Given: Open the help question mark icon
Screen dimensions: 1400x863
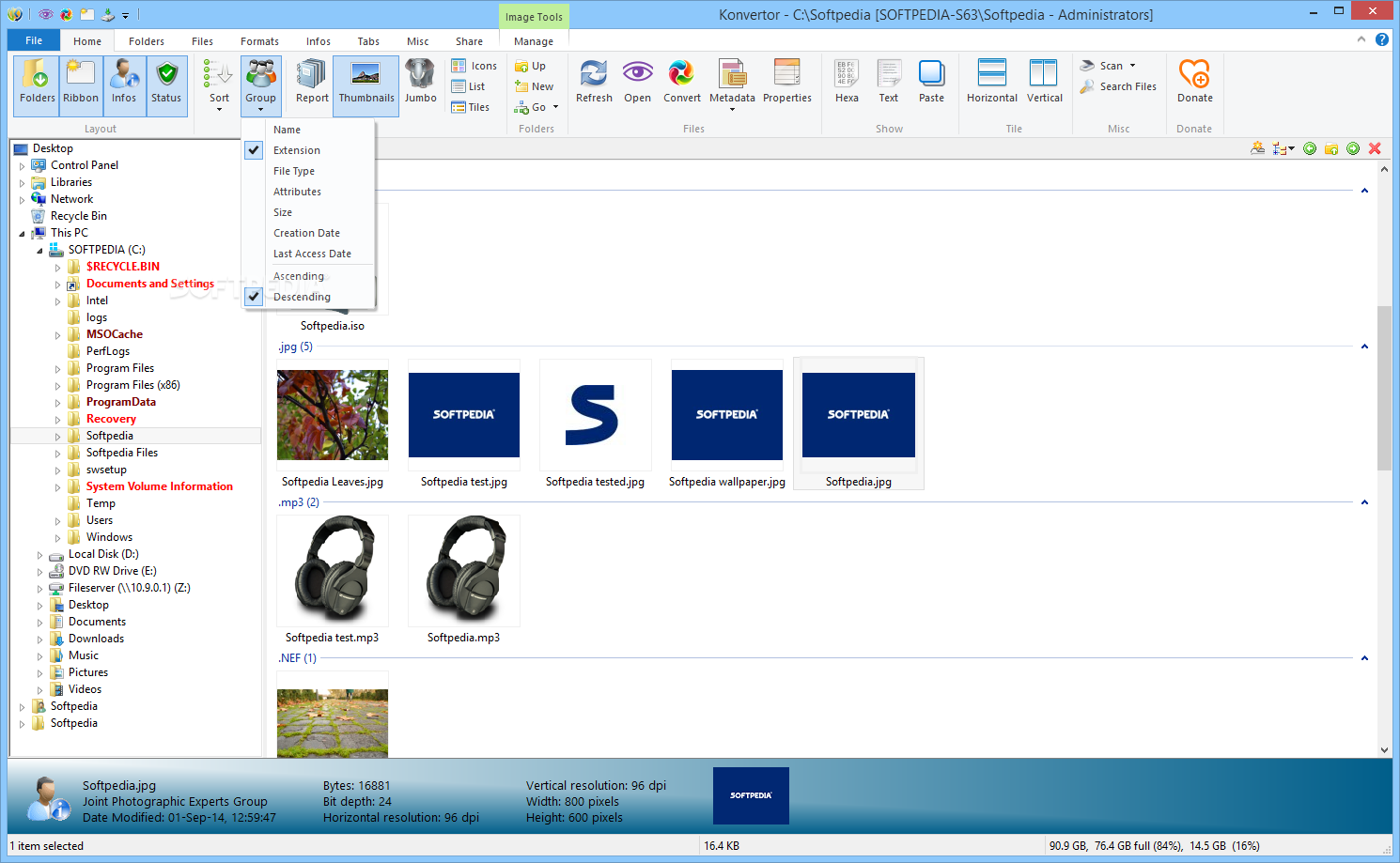Looking at the screenshot, I should pos(1382,39).
